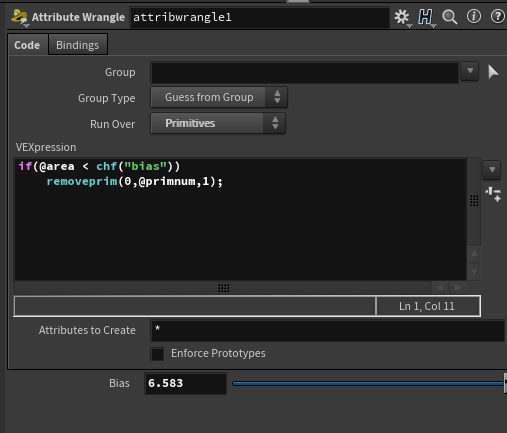Click the group selection arrow icon

point(493,72)
